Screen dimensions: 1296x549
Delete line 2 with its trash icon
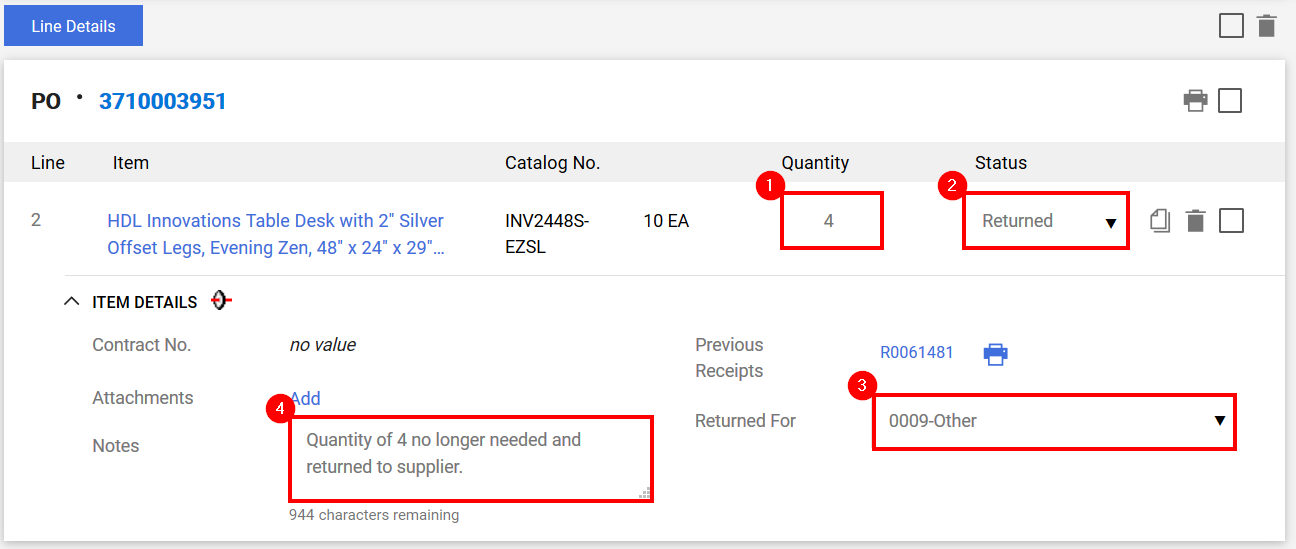tap(1195, 221)
